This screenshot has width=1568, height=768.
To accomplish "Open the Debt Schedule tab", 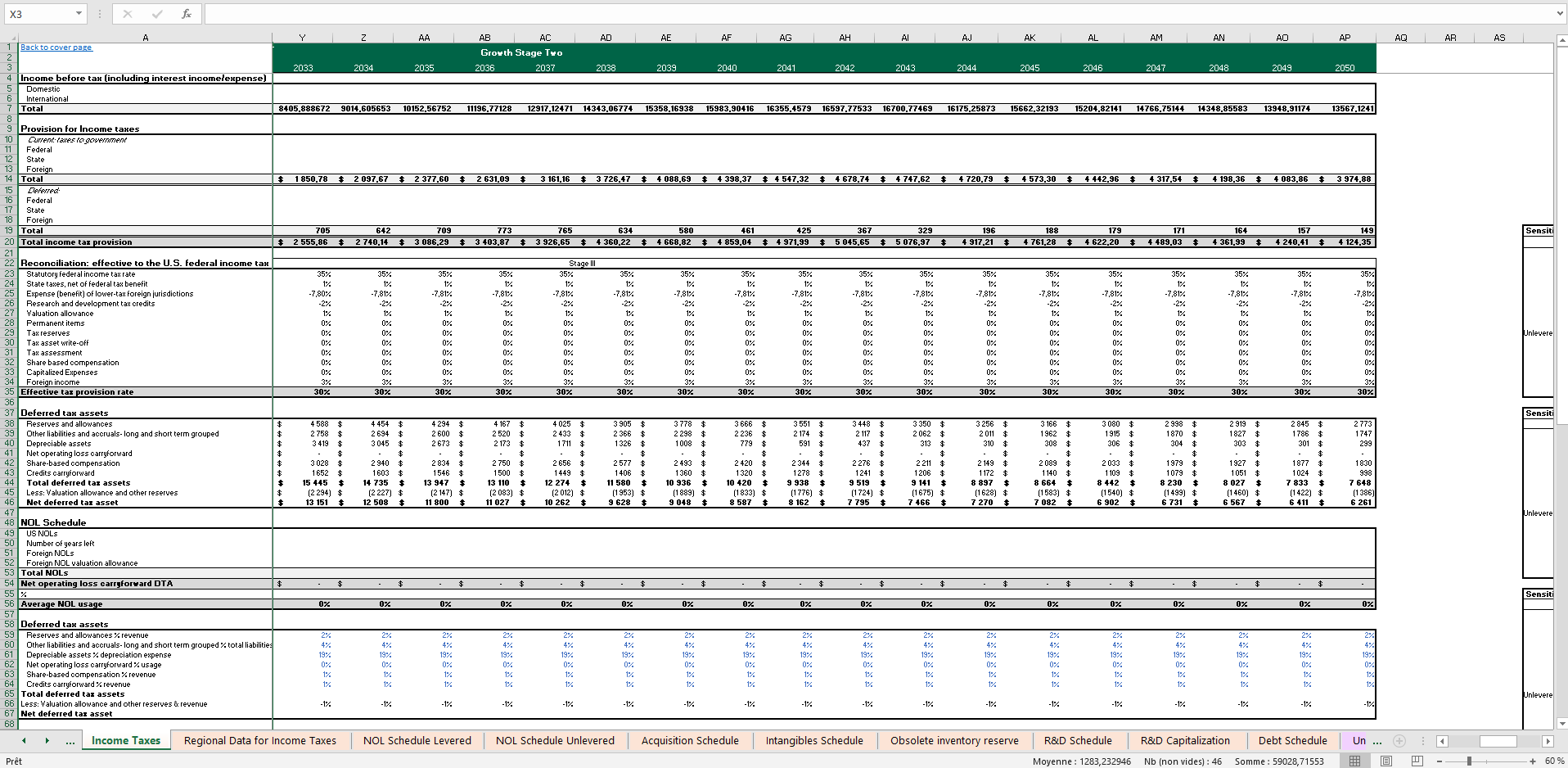I will 1293,740.
